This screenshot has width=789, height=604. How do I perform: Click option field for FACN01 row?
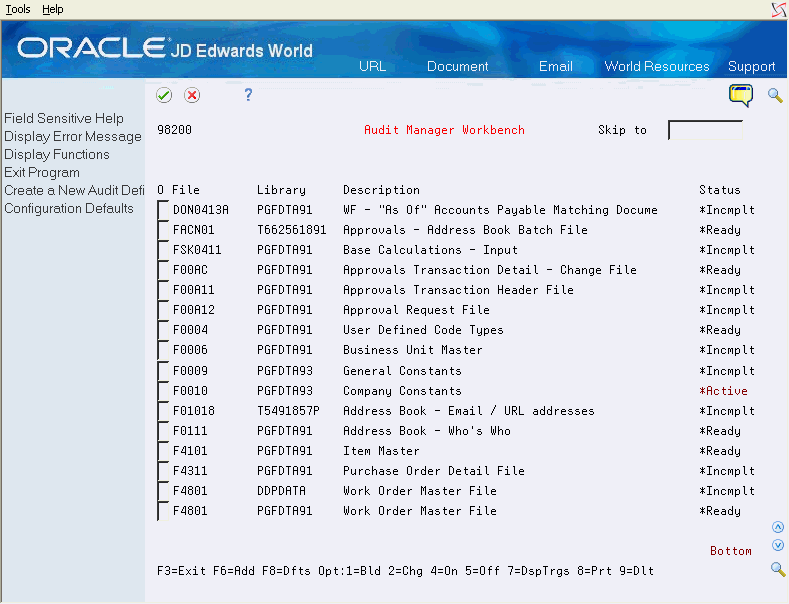point(163,230)
